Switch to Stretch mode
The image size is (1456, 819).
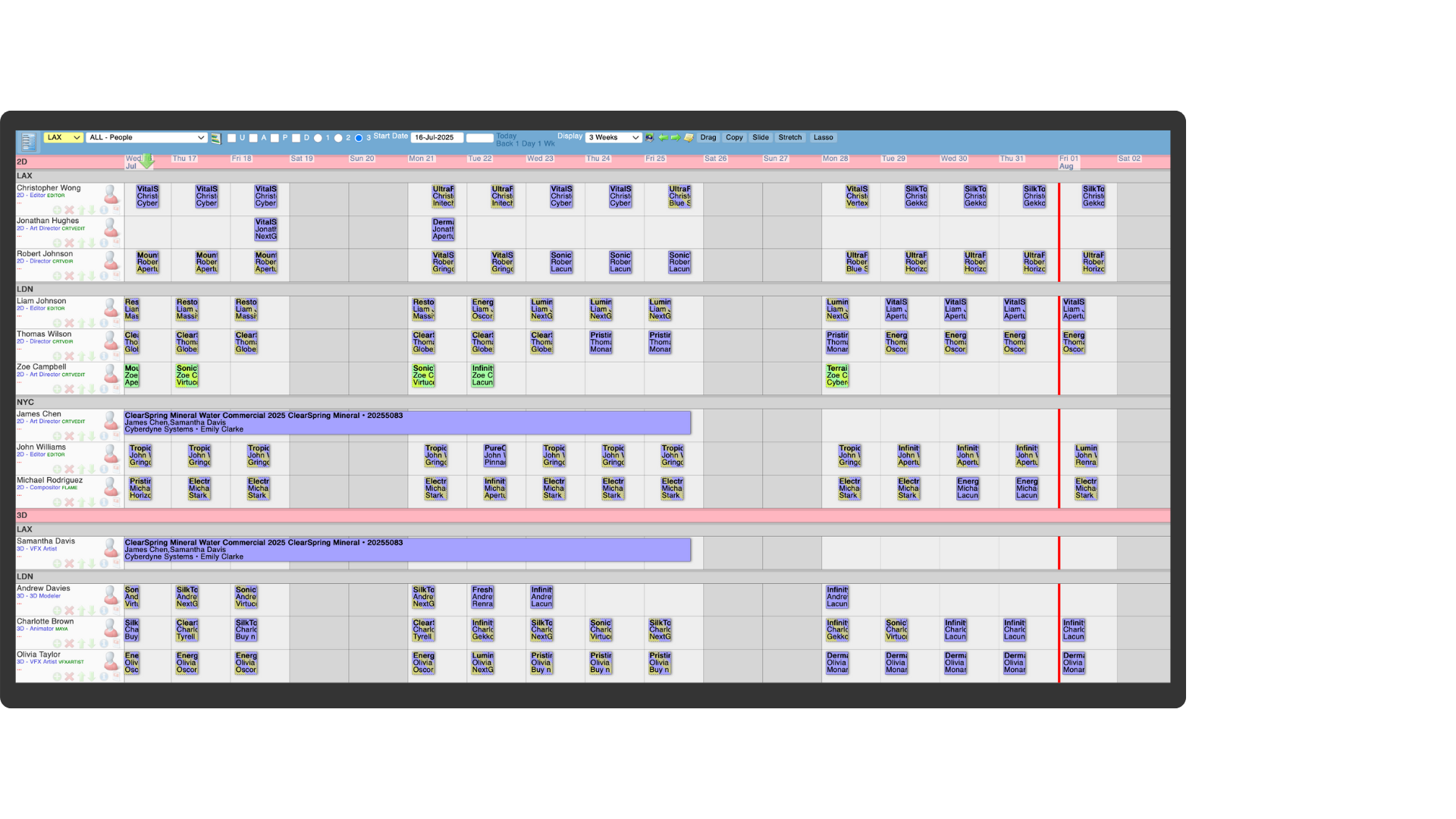click(x=789, y=138)
